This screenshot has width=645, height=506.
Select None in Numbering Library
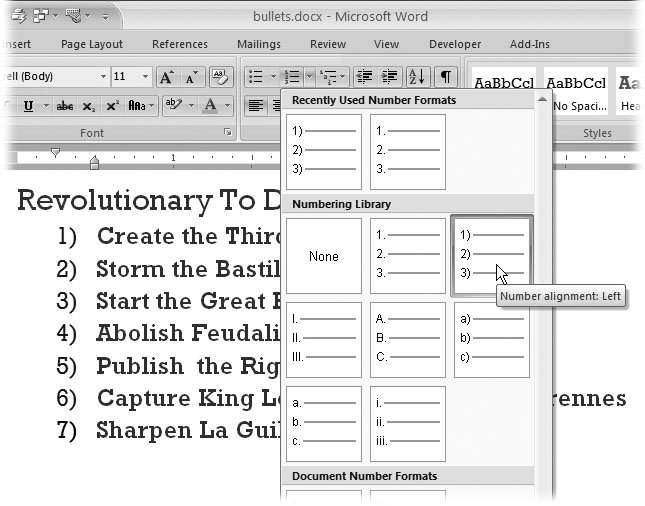point(324,256)
